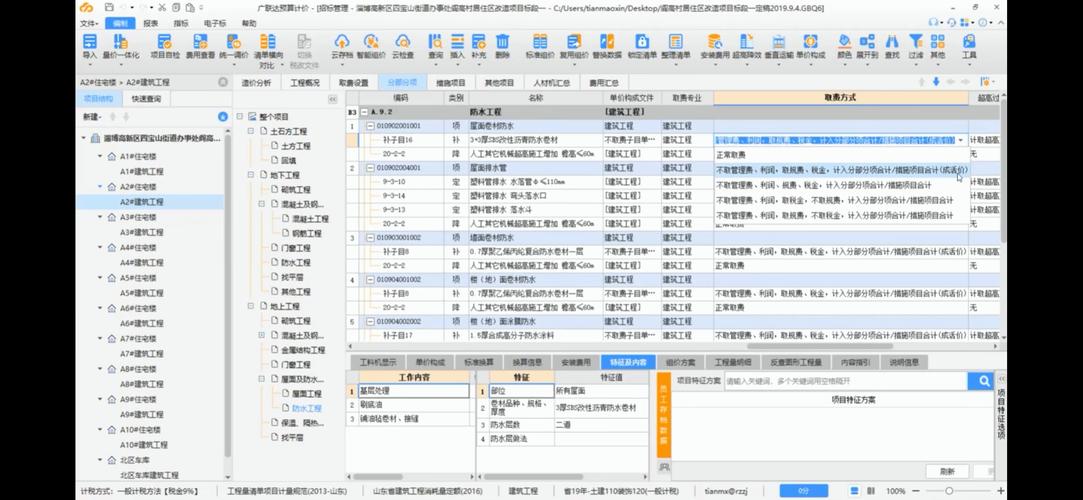
Task: Collapse row 010903001002 墙面卷材防水
Action: [370, 238]
